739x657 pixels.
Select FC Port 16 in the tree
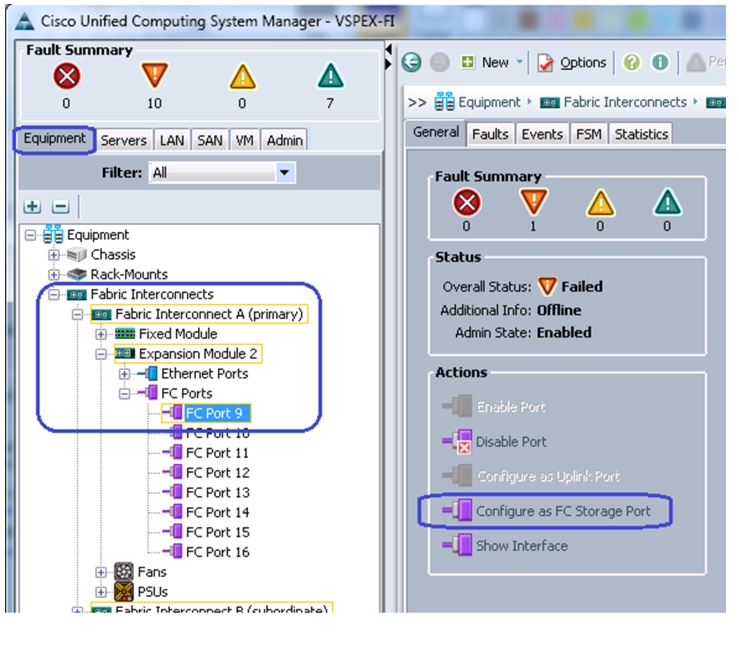pos(218,552)
